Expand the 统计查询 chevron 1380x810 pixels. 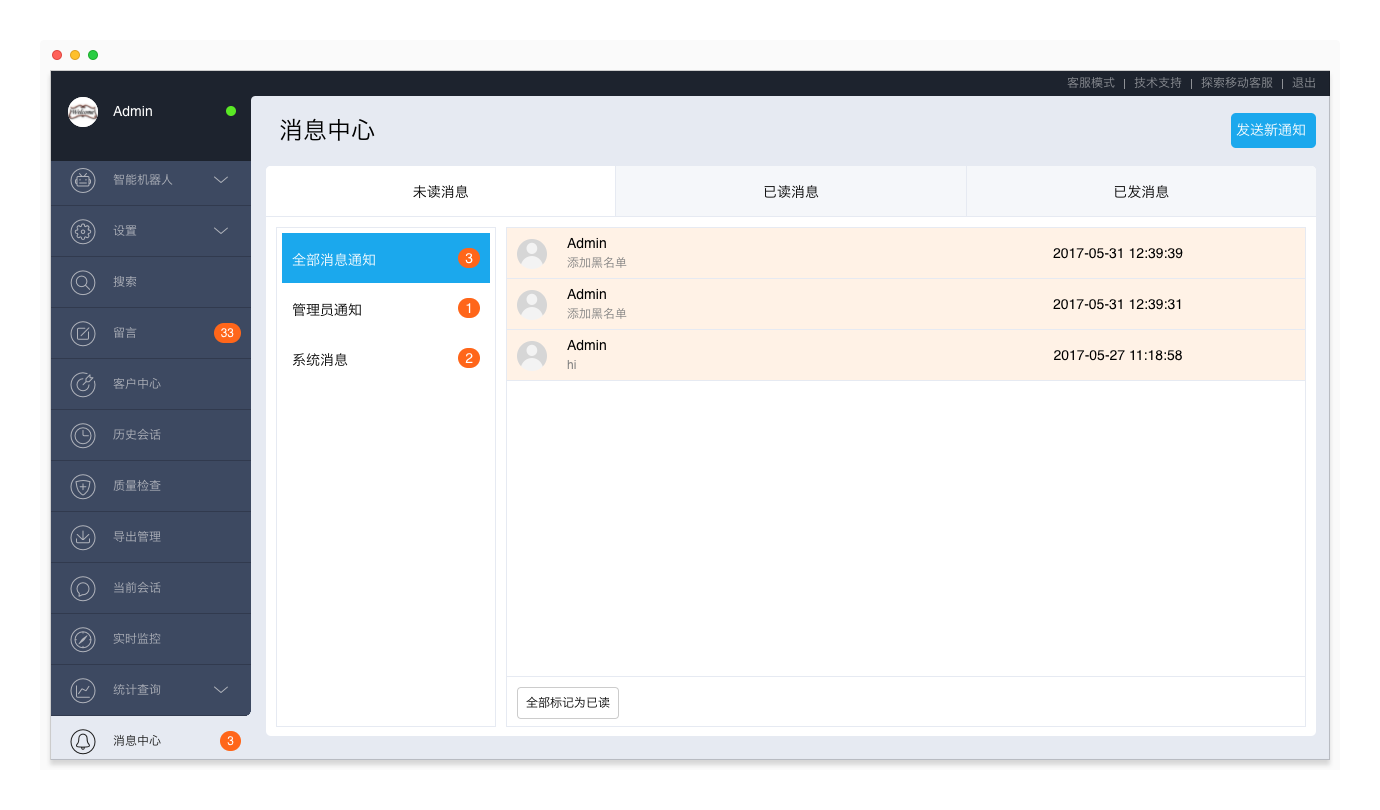point(221,690)
